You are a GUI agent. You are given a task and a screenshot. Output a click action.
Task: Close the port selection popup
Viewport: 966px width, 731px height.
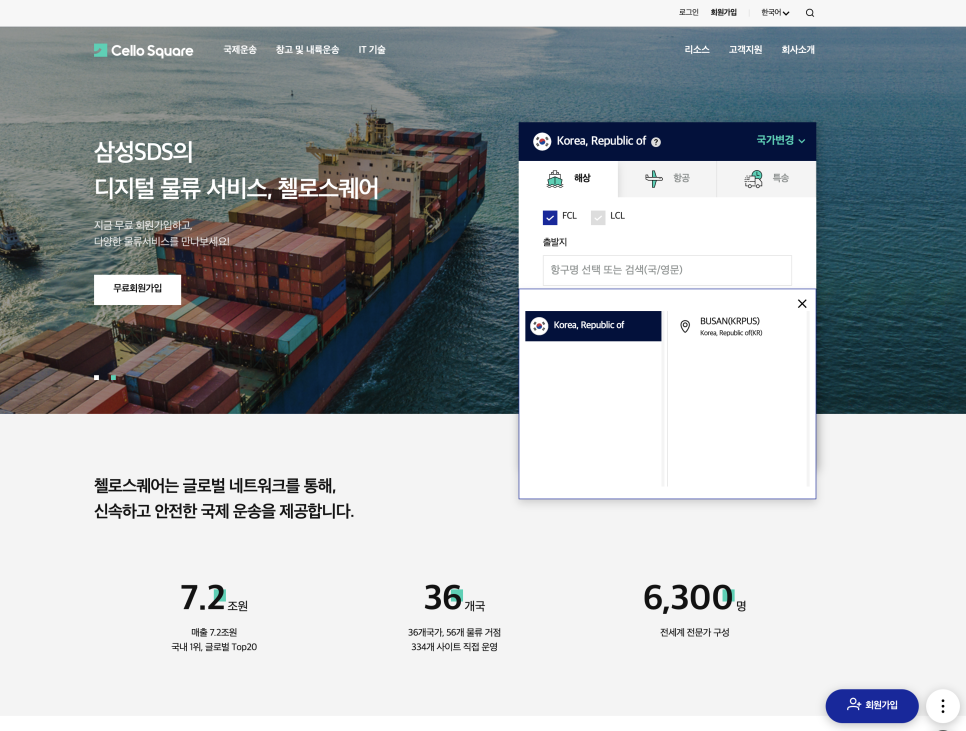click(802, 304)
